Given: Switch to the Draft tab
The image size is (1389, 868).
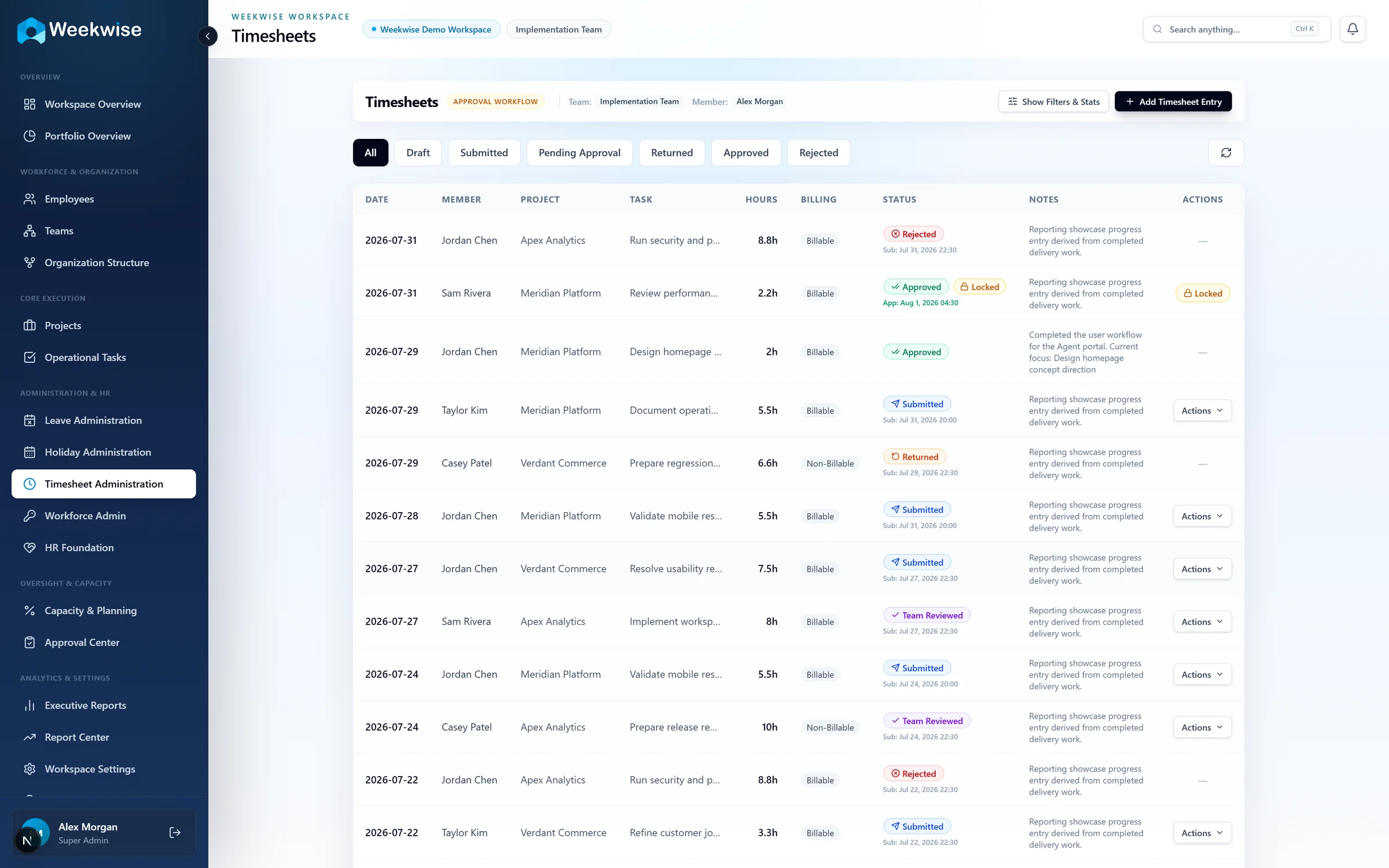Looking at the screenshot, I should 418,153.
